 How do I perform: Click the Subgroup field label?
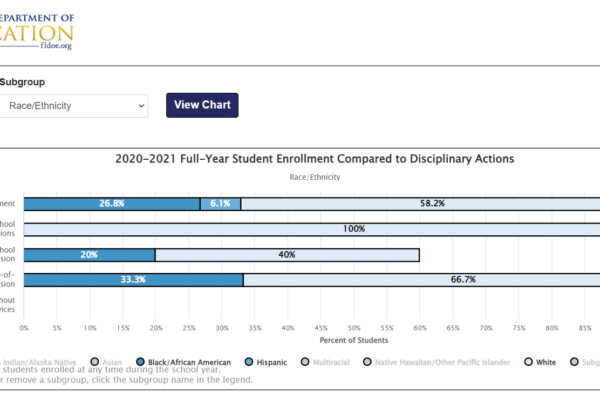[x=22, y=82]
